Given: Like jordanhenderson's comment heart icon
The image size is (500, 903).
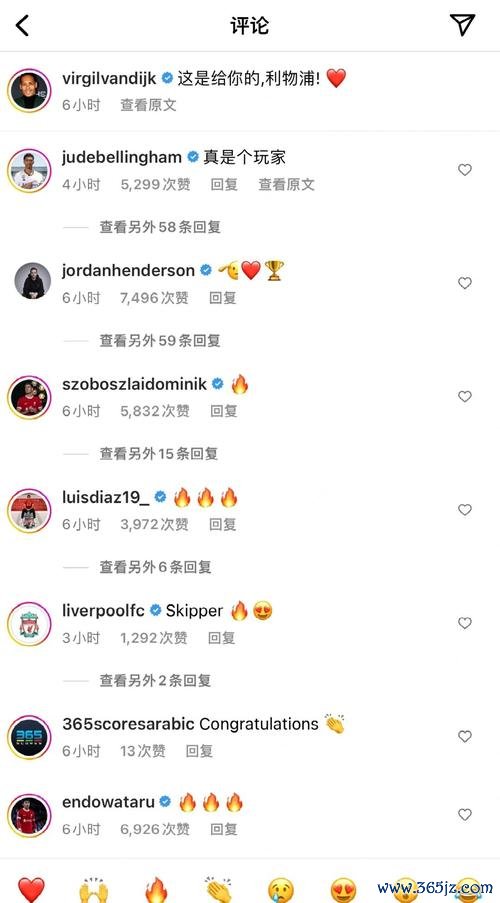Looking at the screenshot, I should (464, 283).
